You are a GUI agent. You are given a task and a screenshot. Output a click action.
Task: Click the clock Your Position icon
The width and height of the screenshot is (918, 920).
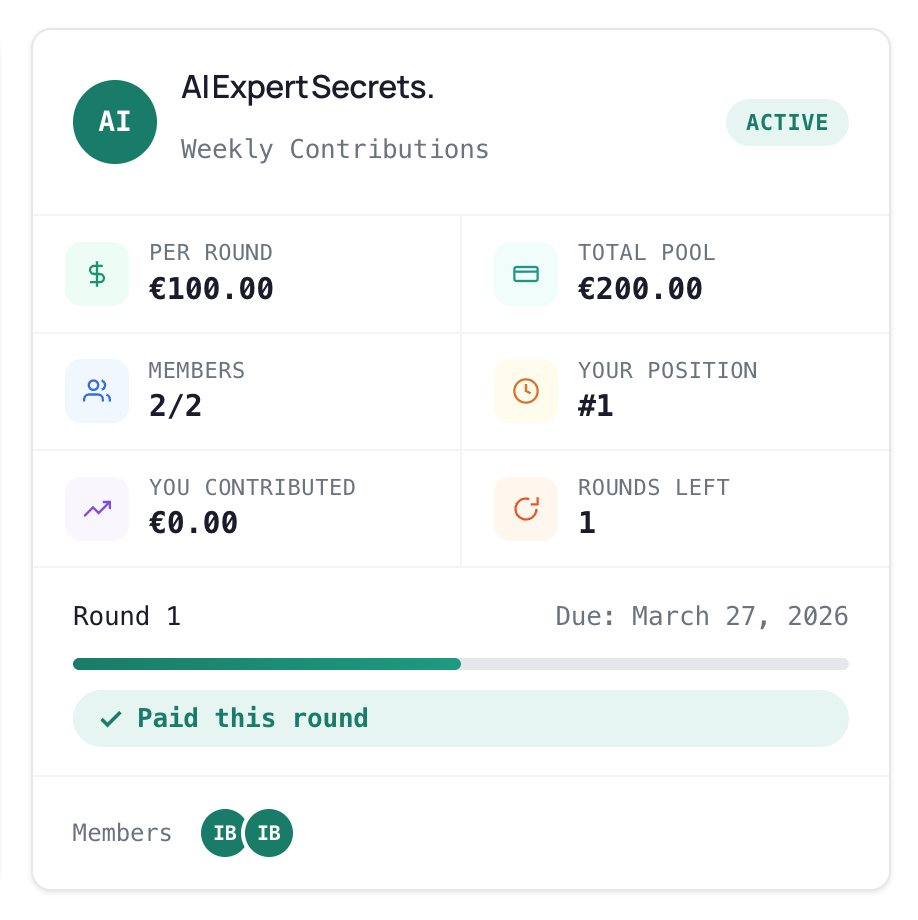(x=526, y=391)
